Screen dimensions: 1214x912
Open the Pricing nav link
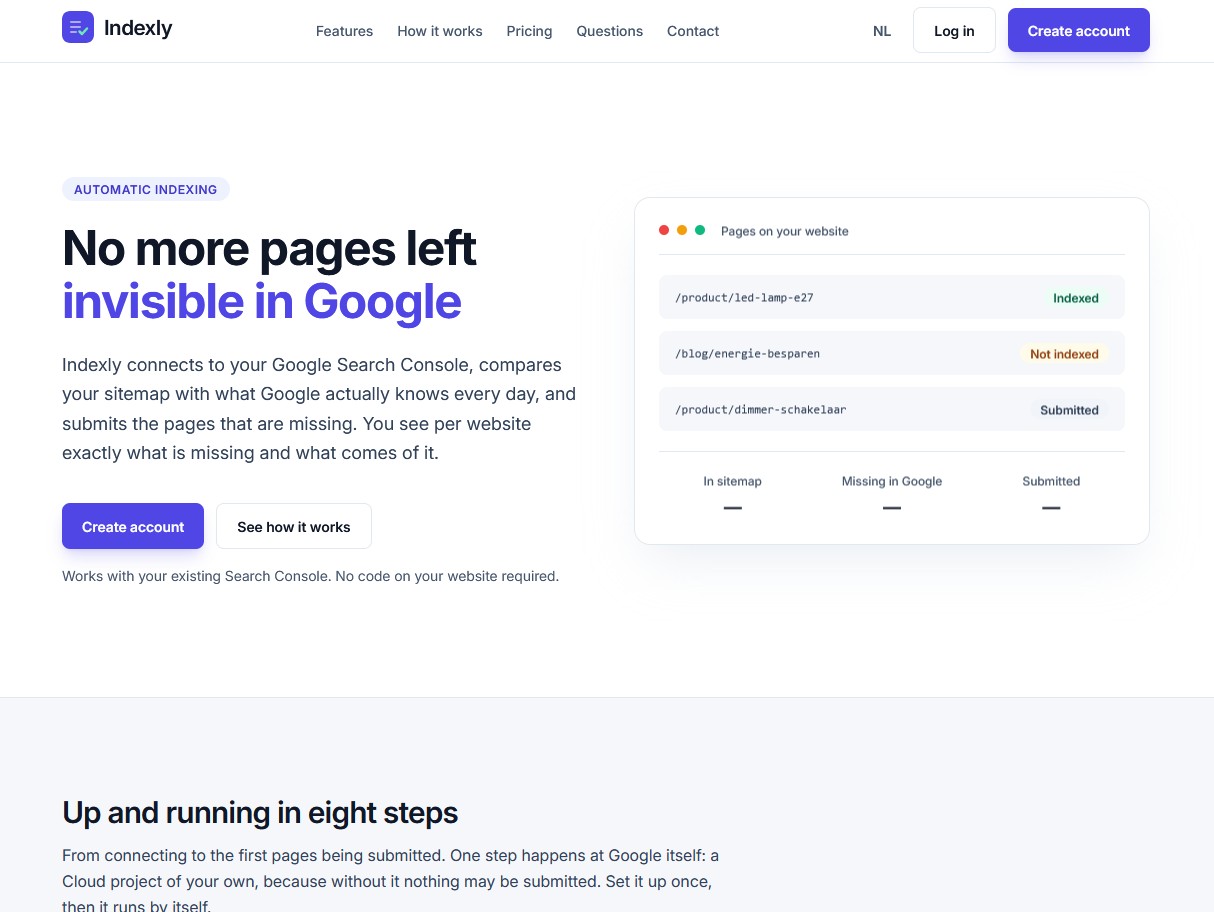click(x=529, y=31)
